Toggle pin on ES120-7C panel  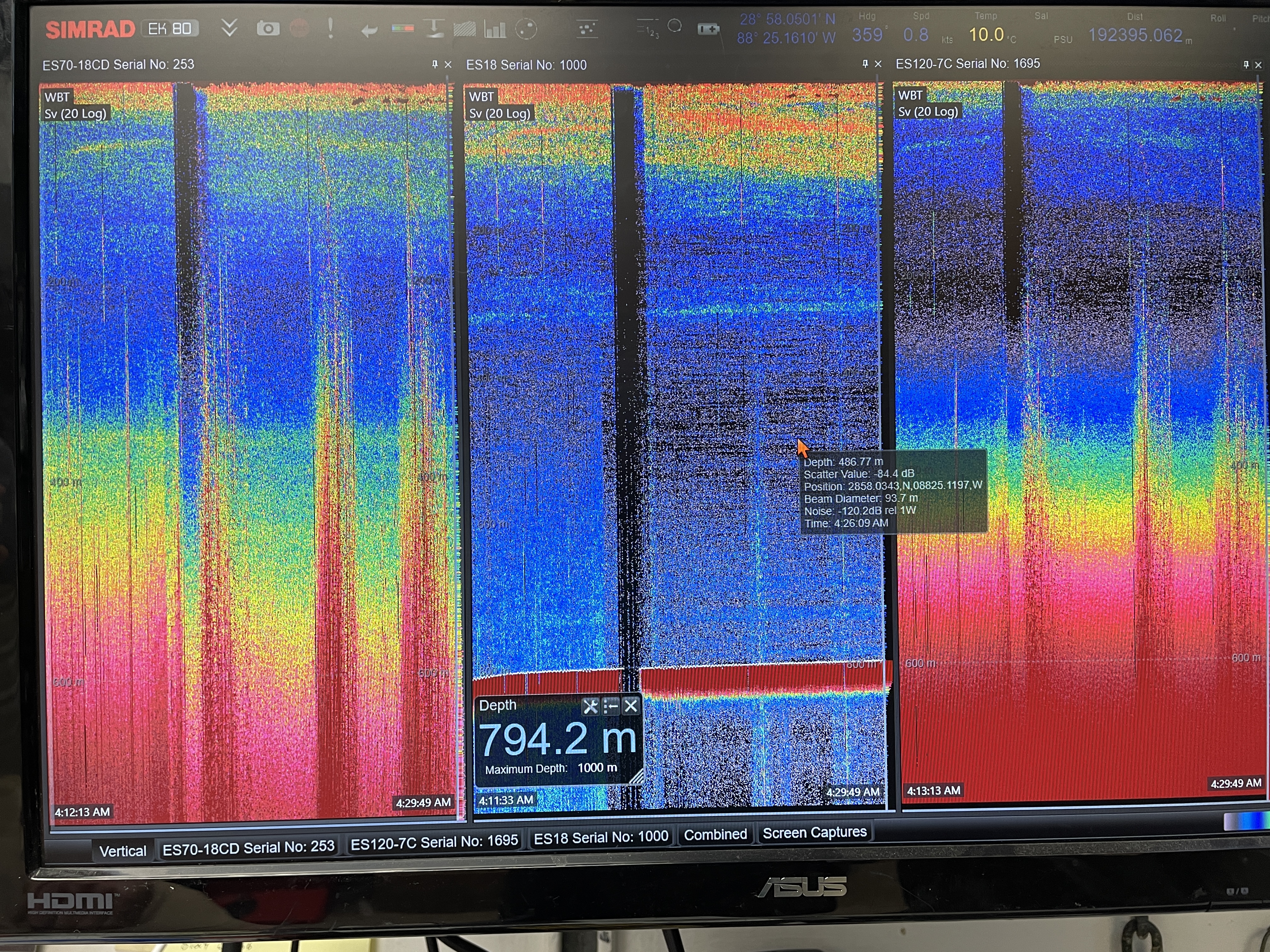1246,64
